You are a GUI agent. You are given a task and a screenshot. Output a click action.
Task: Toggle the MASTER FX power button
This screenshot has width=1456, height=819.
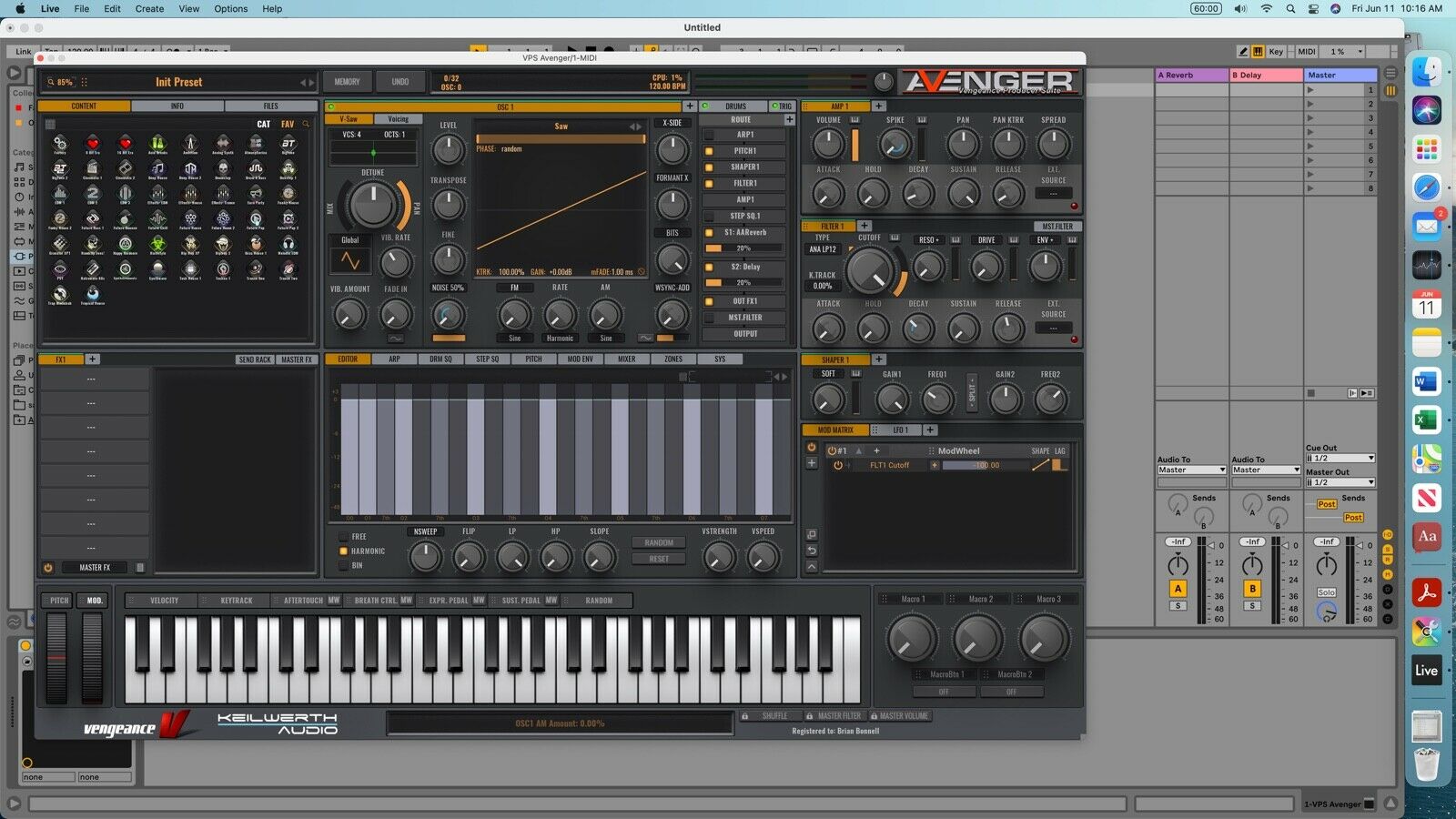pos(48,567)
